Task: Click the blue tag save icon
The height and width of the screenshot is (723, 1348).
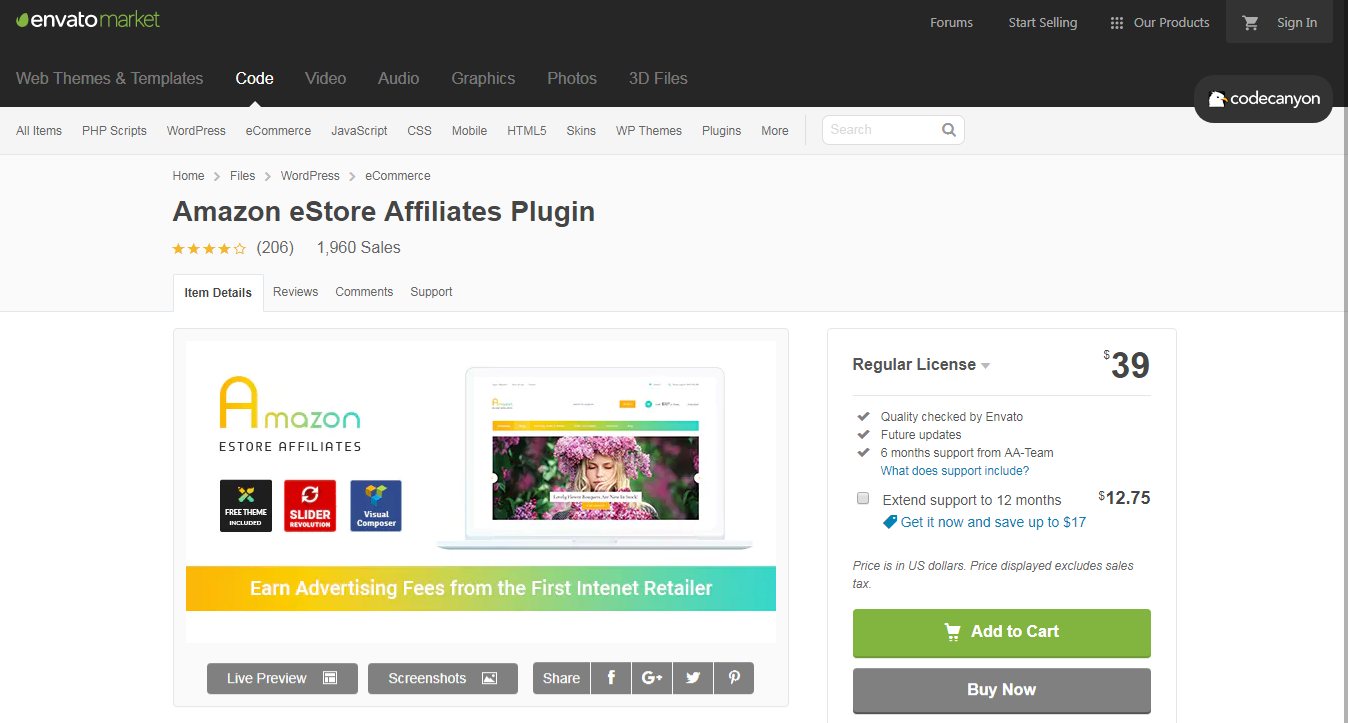Action: pyautogui.click(x=890, y=522)
